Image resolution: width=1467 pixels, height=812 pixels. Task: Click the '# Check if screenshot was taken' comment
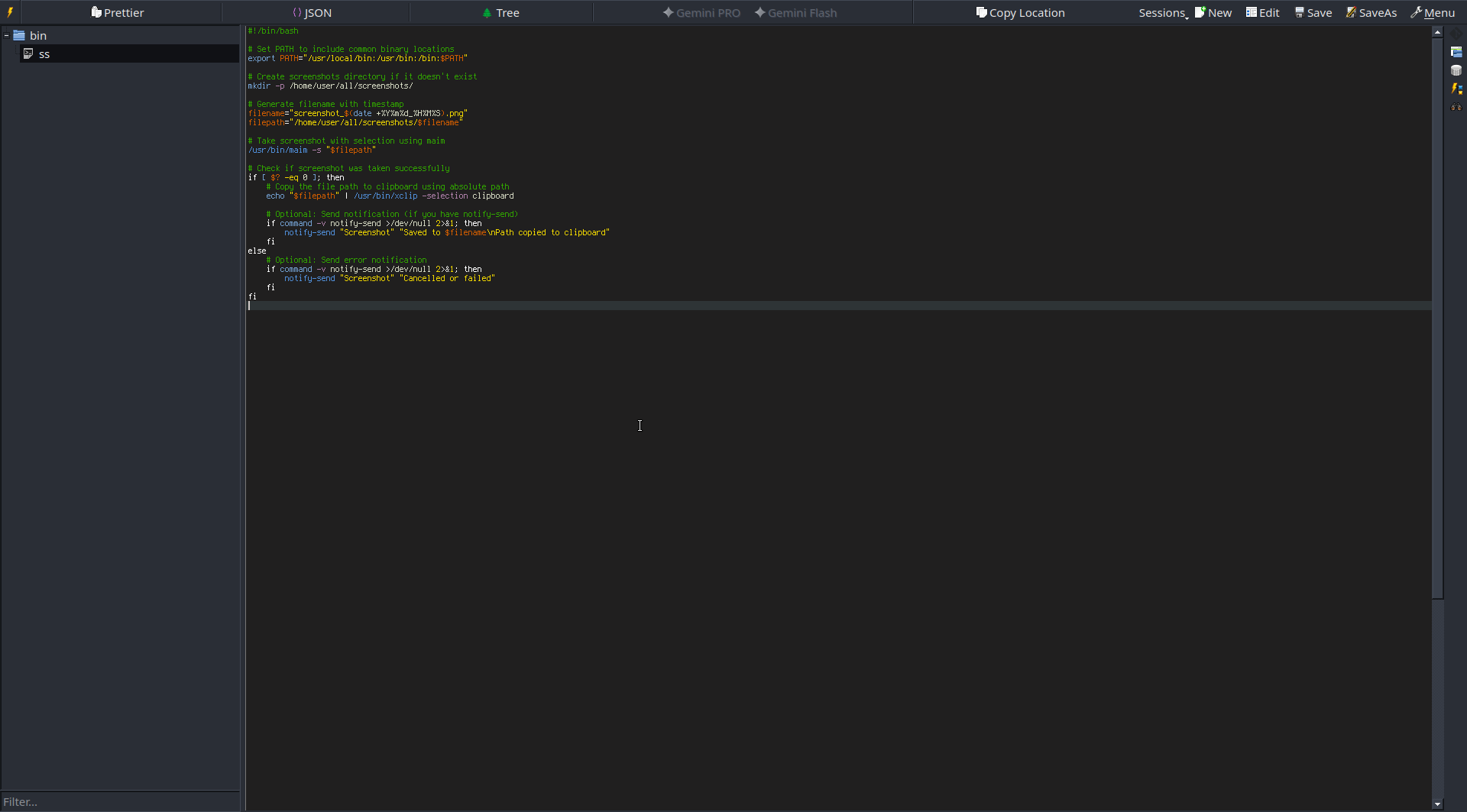coord(348,168)
